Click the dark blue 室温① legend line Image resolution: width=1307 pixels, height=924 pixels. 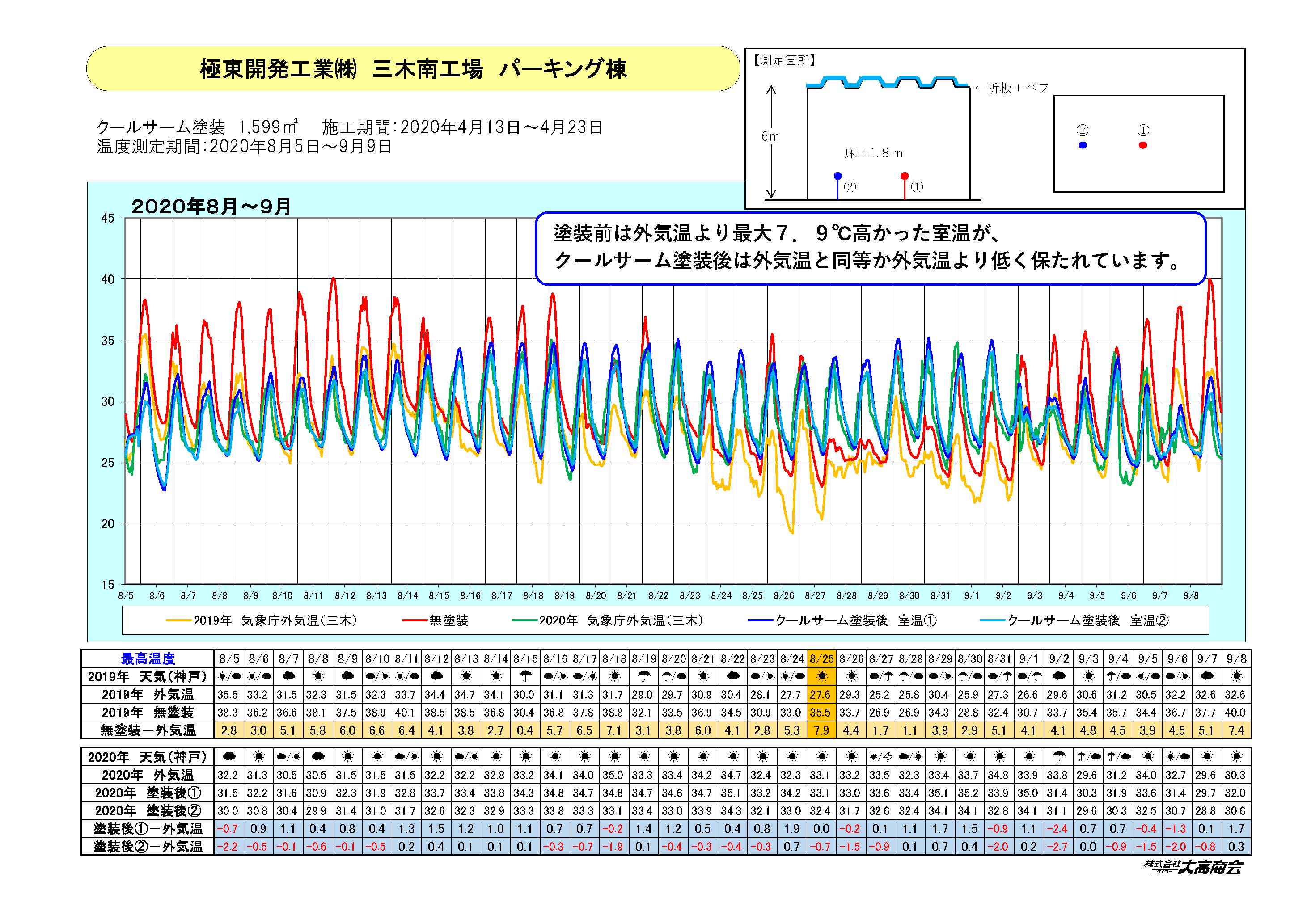(761, 620)
